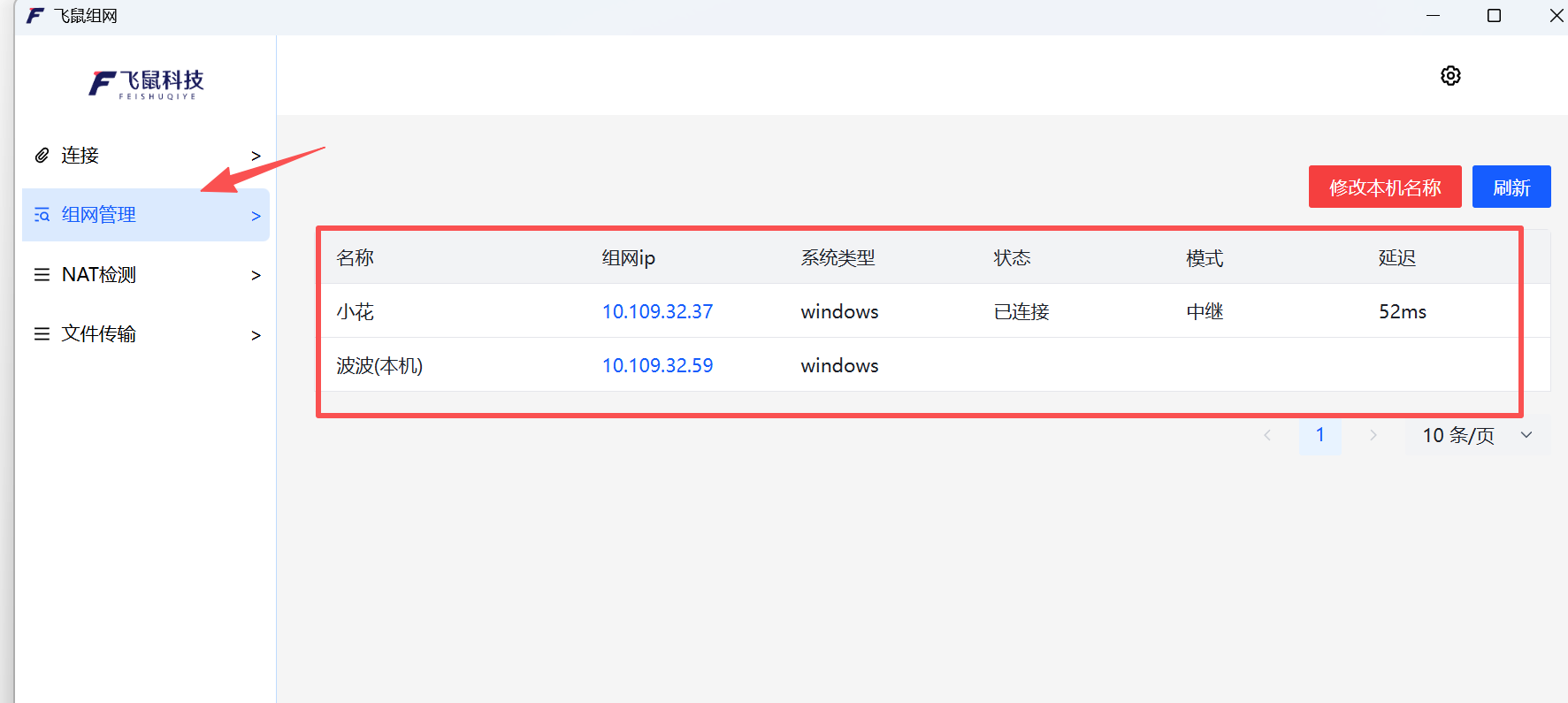
Task: Click the 飞鼠科技 logo in sidebar
Action: [x=147, y=84]
